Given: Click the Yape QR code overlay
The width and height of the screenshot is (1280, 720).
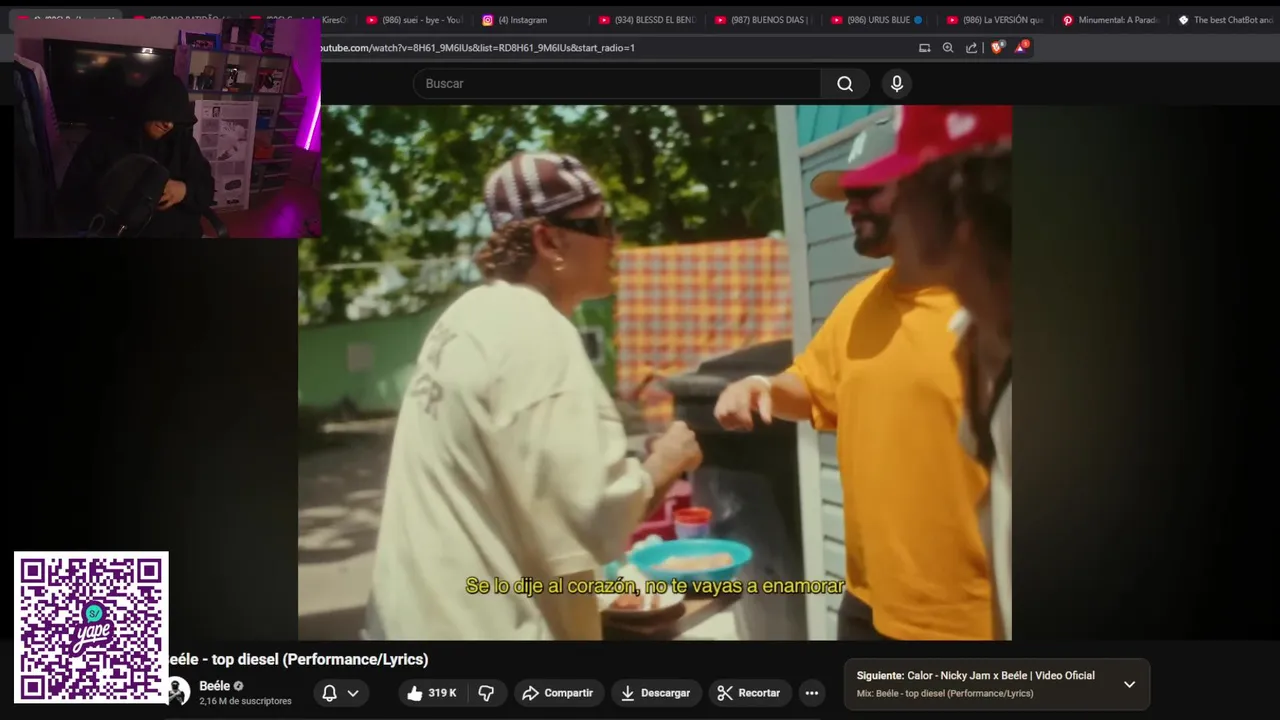Looking at the screenshot, I should [91, 627].
